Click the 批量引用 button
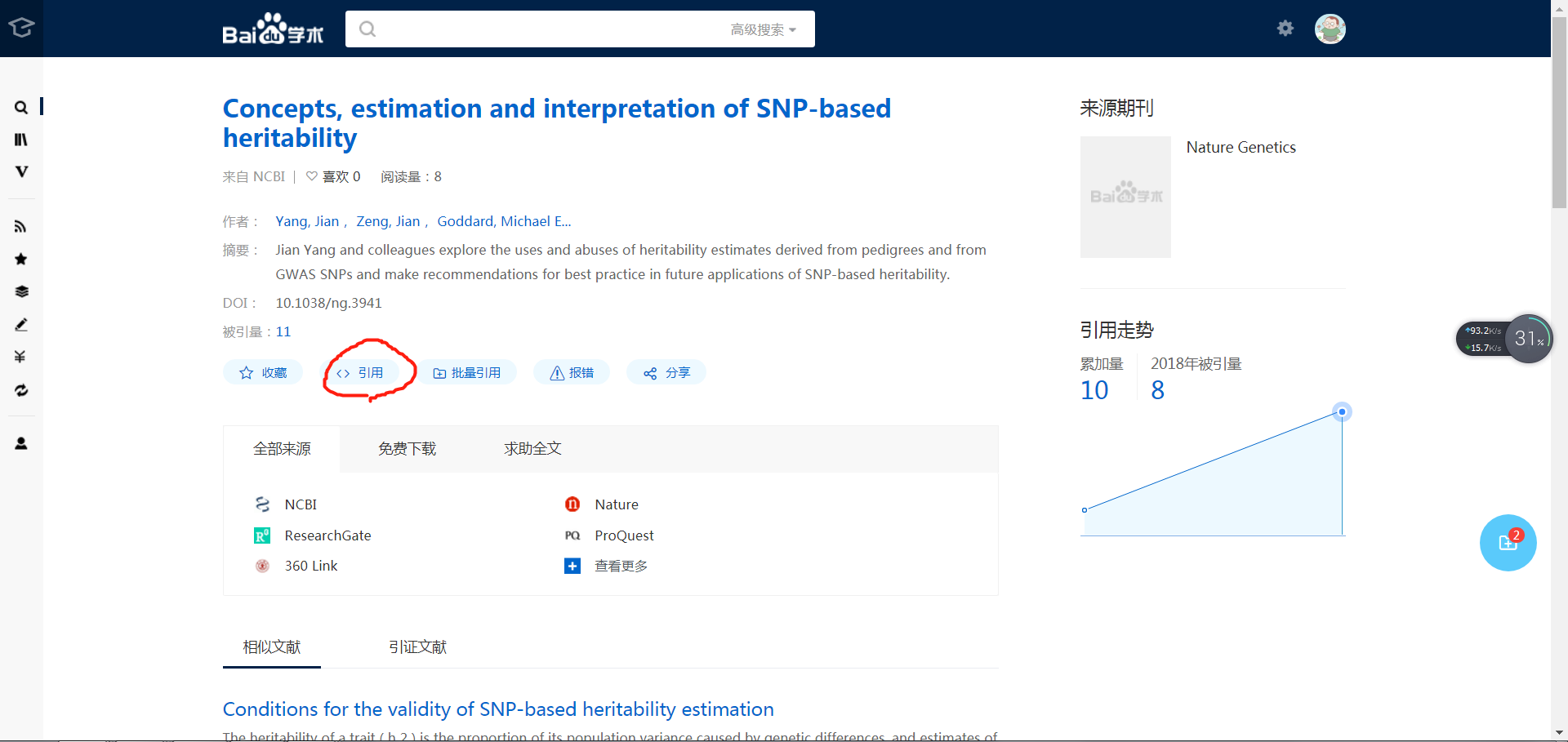Image resolution: width=1568 pixels, height=742 pixels. [x=467, y=372]
